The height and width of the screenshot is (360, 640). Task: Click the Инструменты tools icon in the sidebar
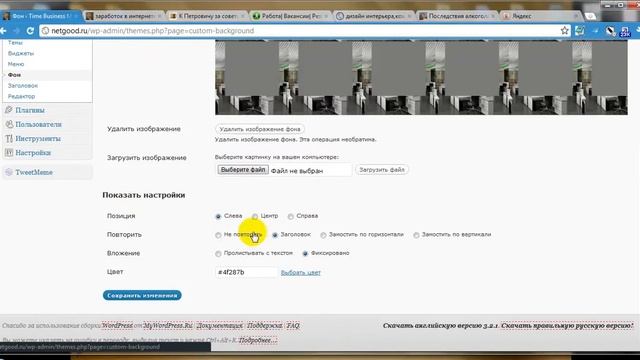pos(9,138)
